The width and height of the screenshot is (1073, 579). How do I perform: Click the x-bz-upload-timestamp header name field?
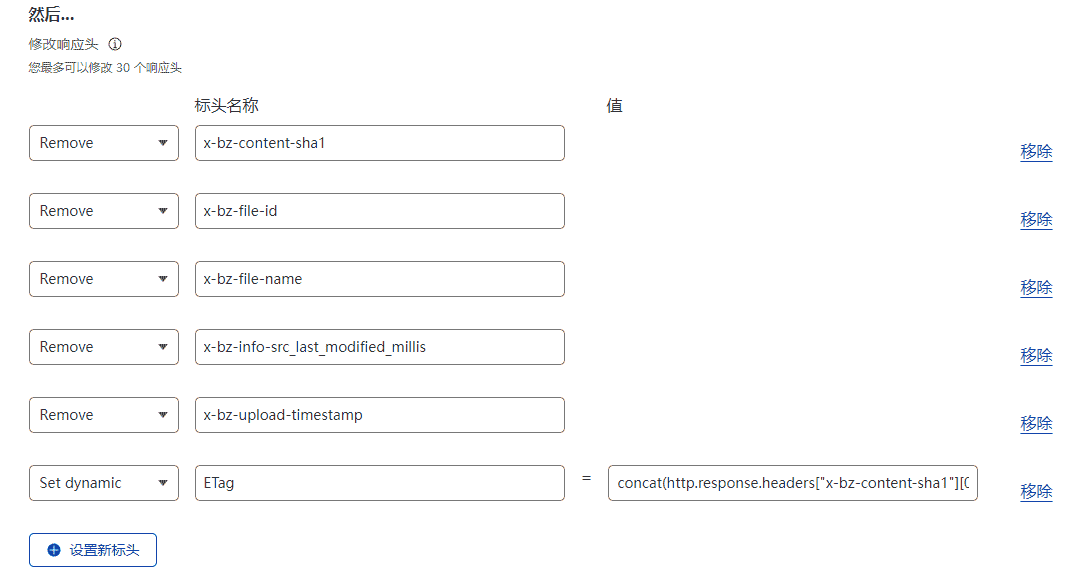(x=379, y=415)
